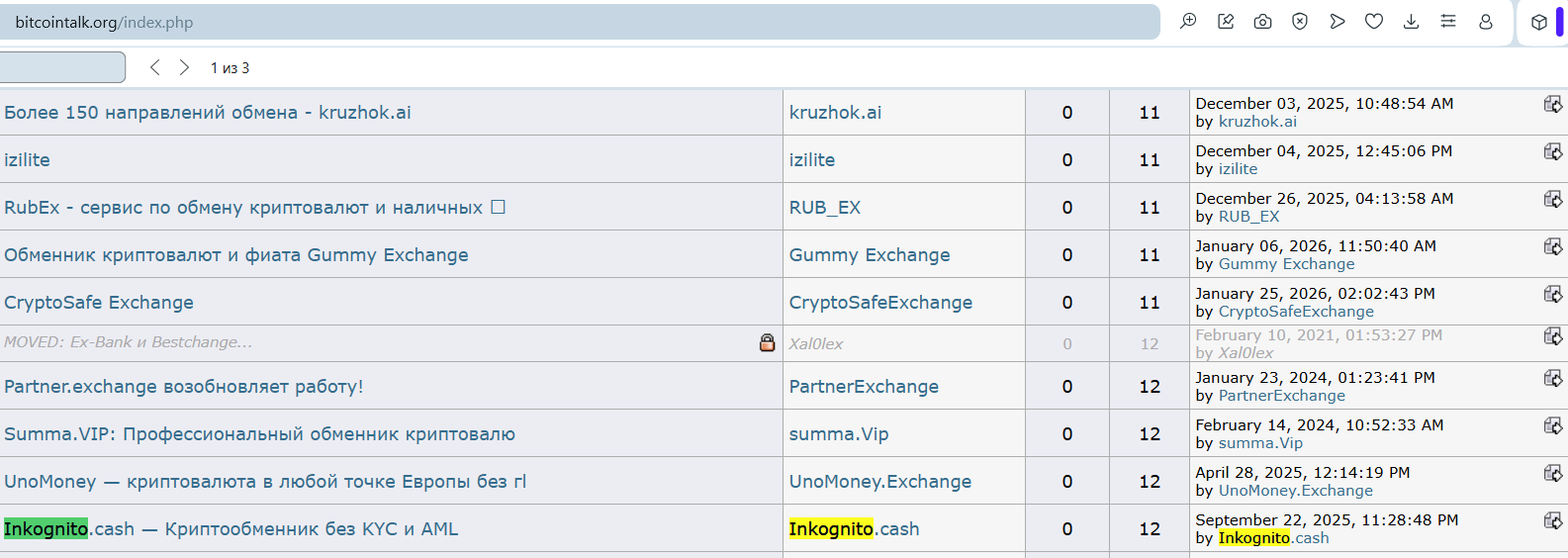Image resolution: width=1568 pixels, height=558 pixels.
Task: Open last post icon for Xal0lex row
Action: click(x=1553, y=336)
